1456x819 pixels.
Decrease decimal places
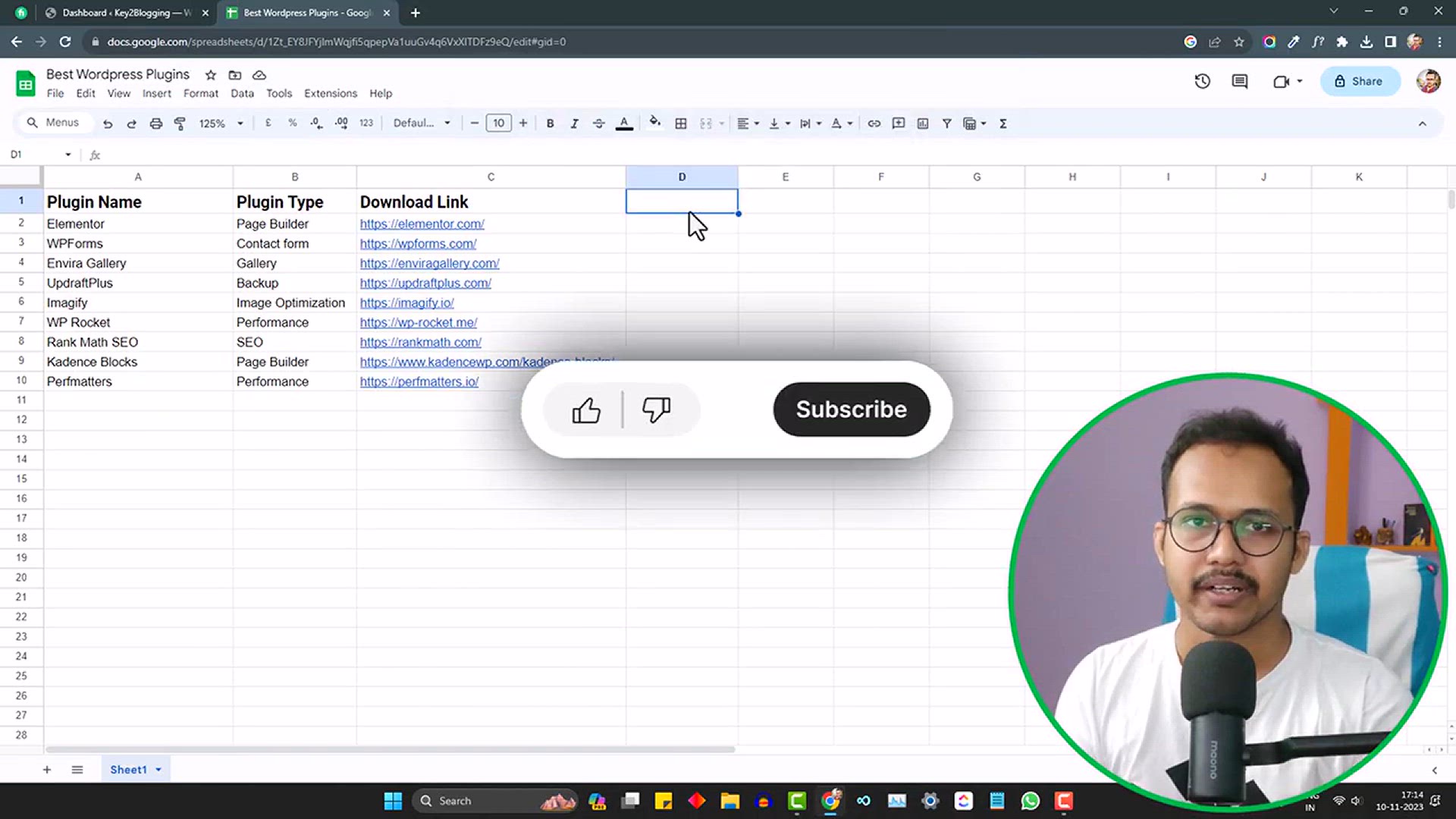(316, 123)
